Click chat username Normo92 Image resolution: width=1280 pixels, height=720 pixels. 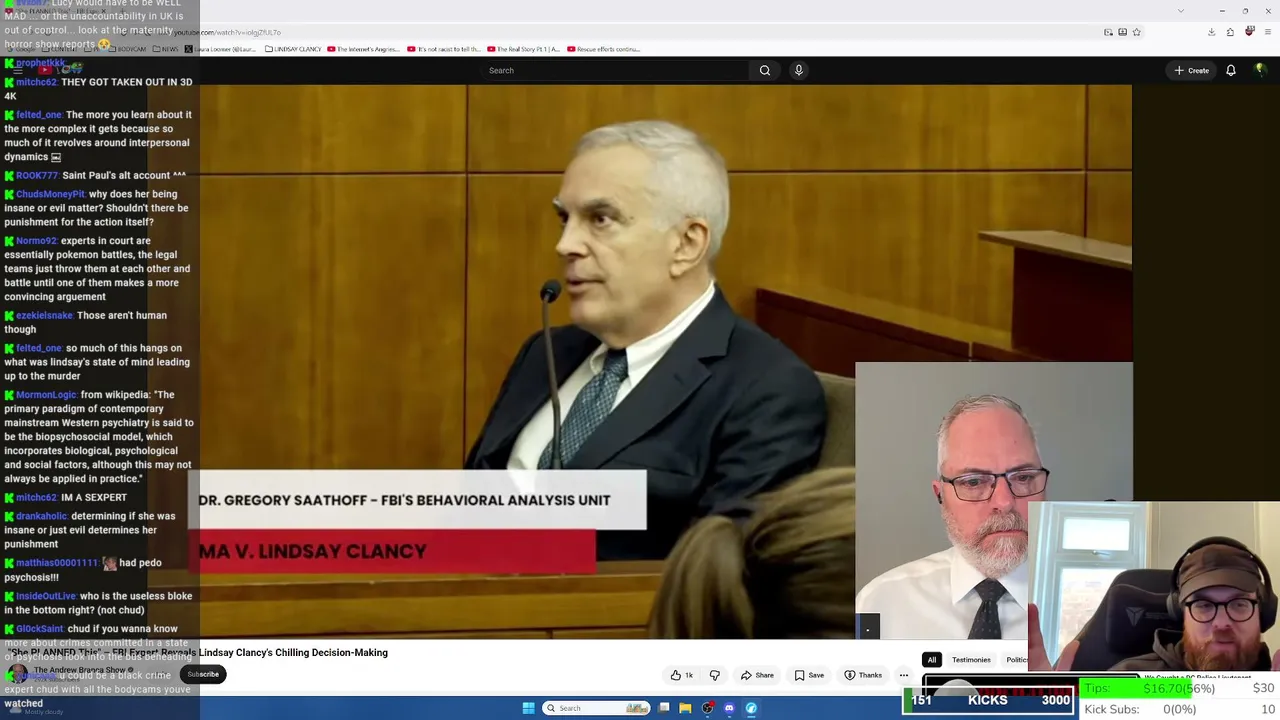pyautogui.click(x=36, y=241)
